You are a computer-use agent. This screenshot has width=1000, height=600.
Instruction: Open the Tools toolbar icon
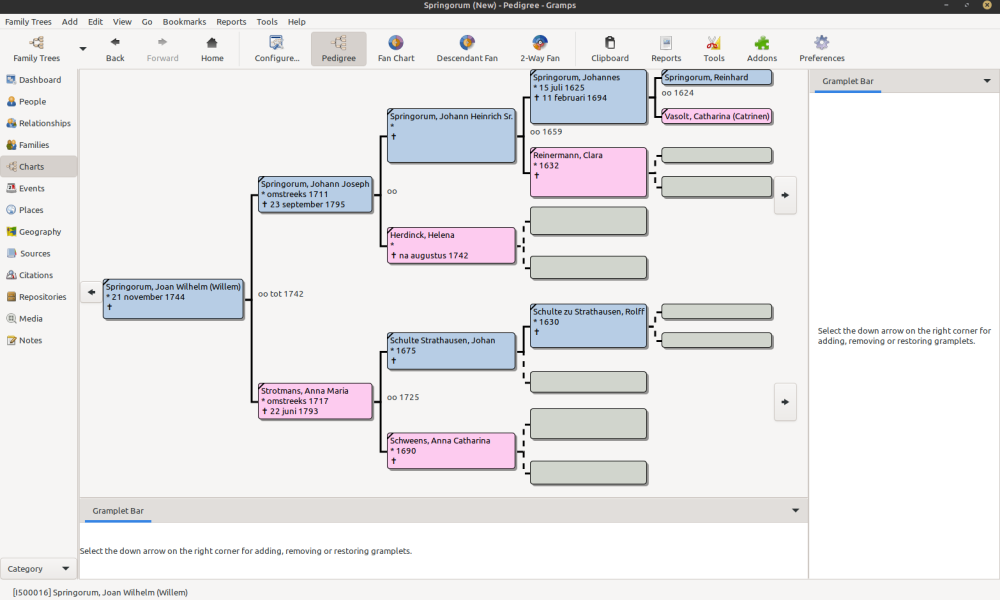tap(713, 48)
